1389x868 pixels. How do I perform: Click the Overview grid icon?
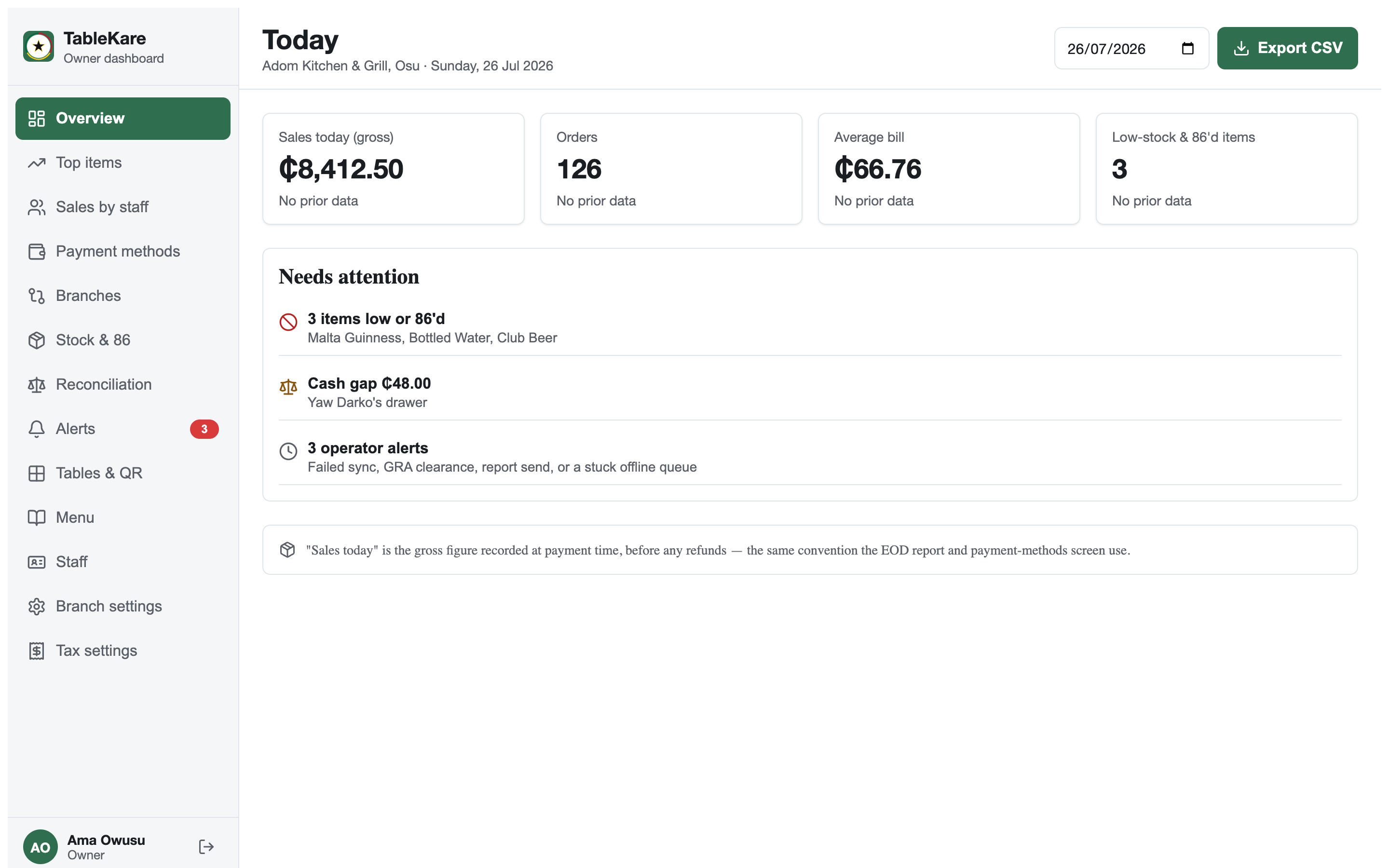[x=37, y=118]
